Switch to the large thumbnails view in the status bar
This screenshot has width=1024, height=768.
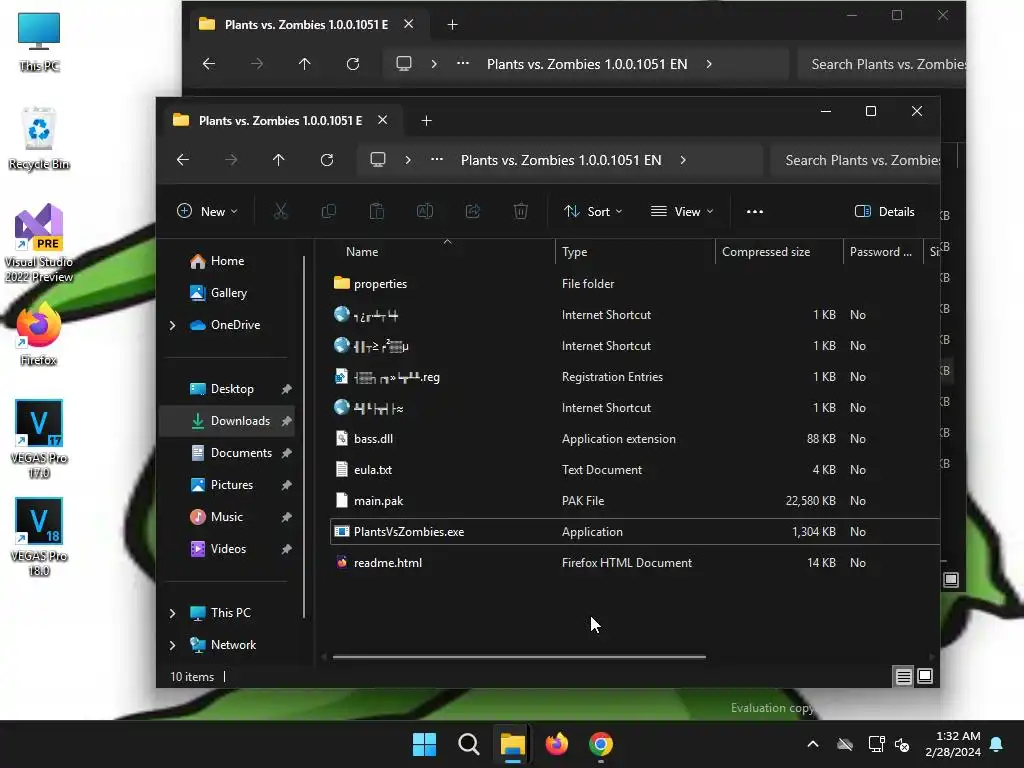point(925,677)
